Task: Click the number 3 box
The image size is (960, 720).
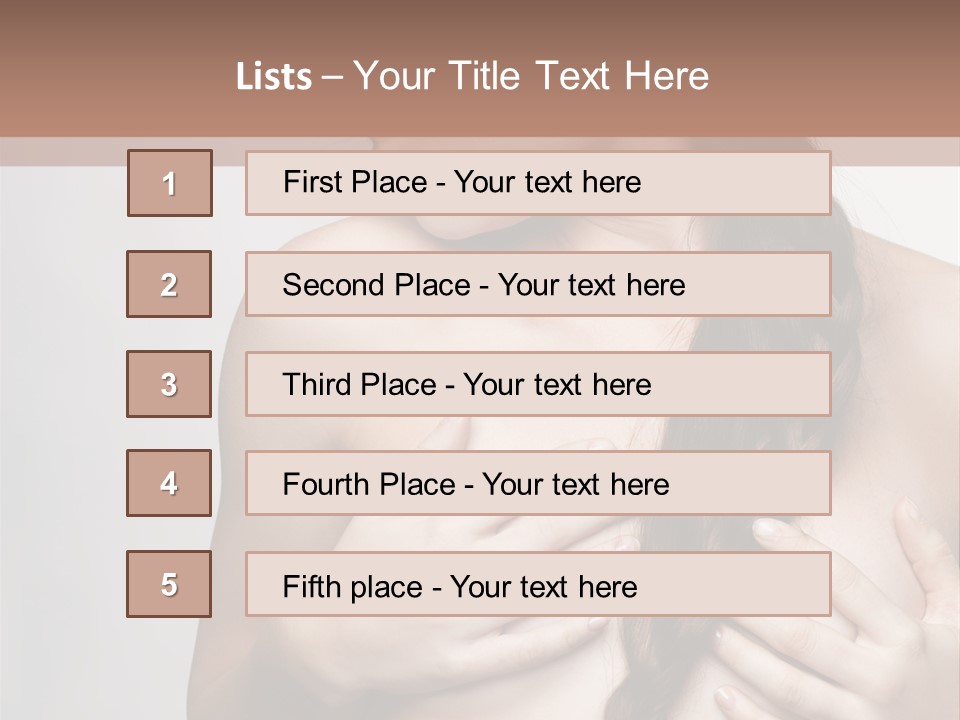Action: click(169, 384)
